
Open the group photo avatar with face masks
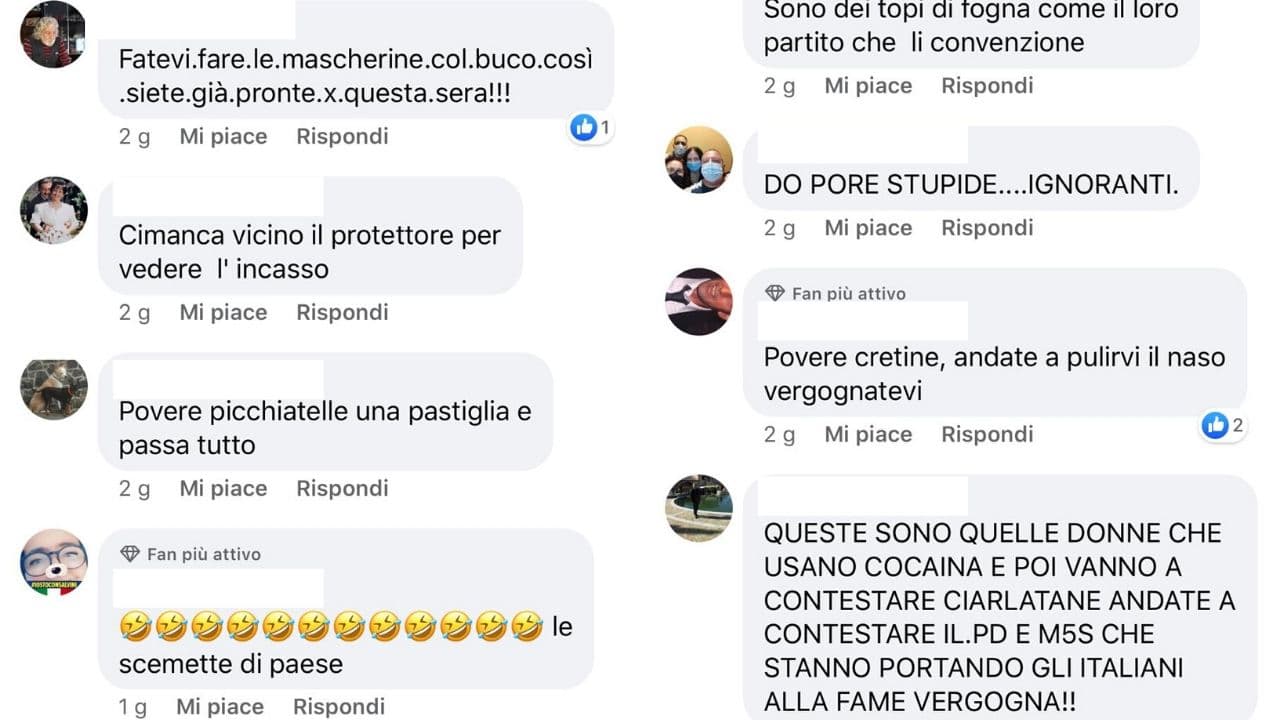699,160
